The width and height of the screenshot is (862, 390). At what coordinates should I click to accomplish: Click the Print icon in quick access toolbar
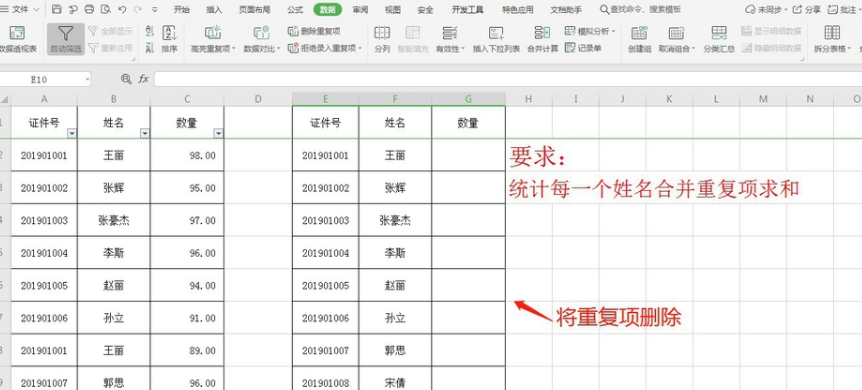pyautogui.click(x=89, y=9)
